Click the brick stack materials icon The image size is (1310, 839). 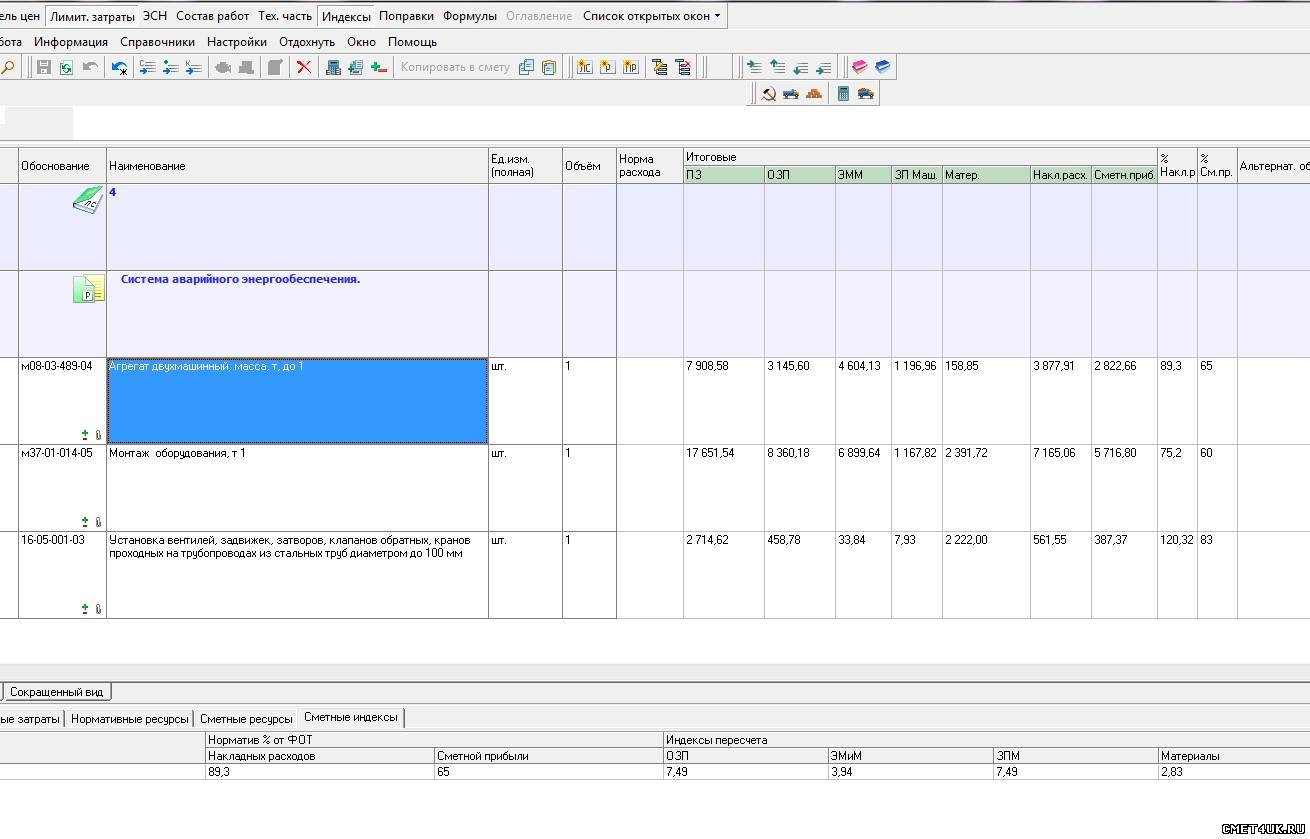tap(814, 94)
